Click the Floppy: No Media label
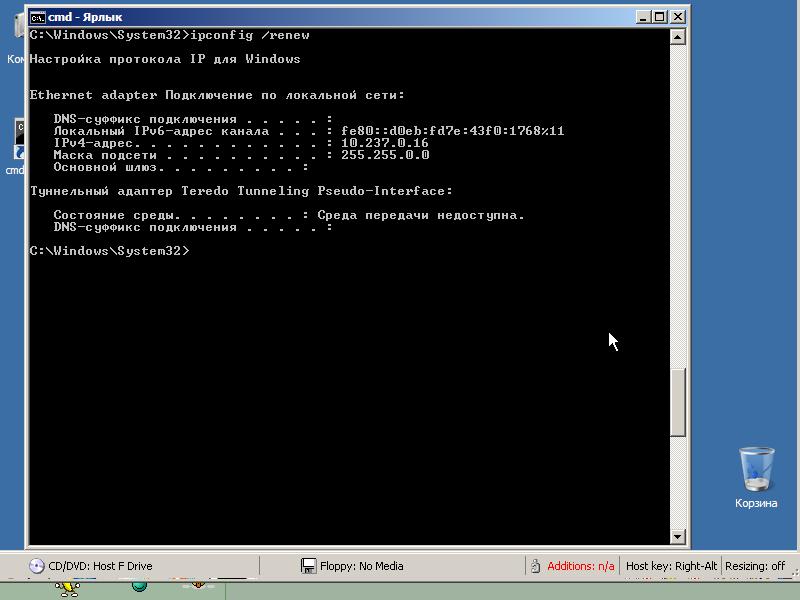Viewport: 800px width, 600px height. click(x=362, y=566)
